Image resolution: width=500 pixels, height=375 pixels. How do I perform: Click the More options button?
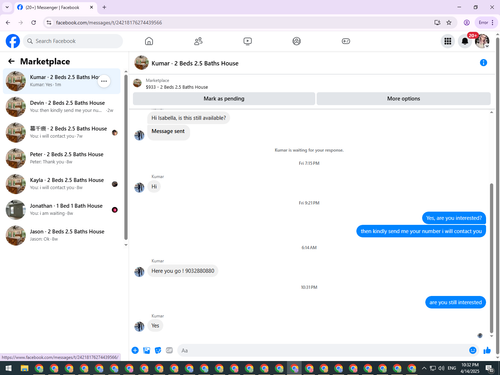coord(403,99)
